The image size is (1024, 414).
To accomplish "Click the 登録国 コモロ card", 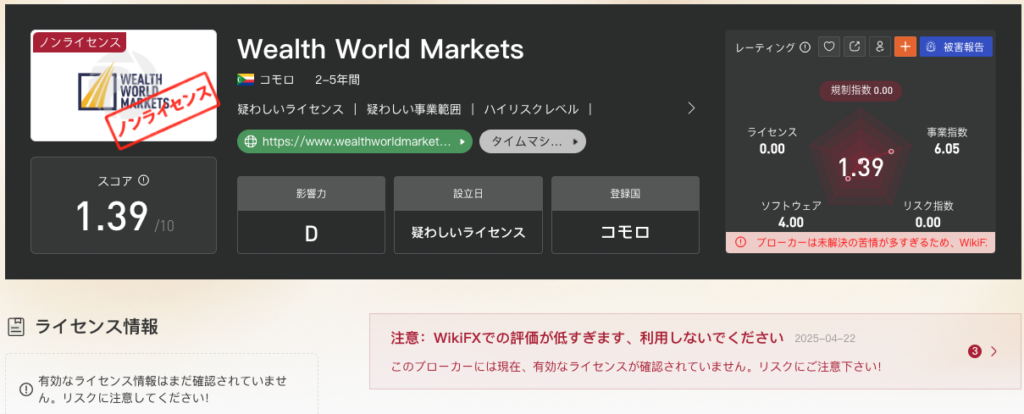I will click(x=626, y=215).
